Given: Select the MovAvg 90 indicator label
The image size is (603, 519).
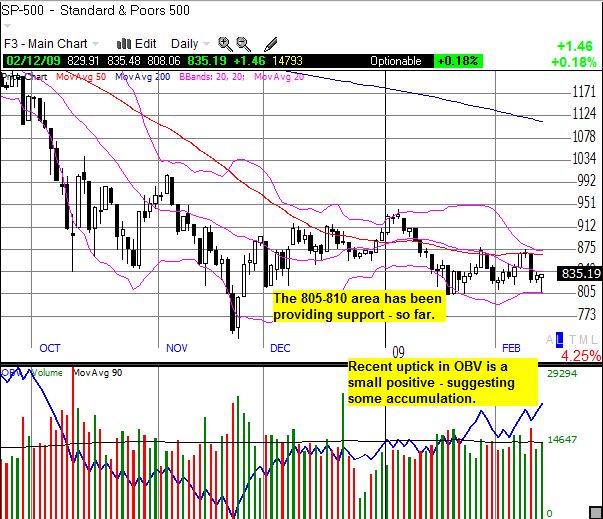Looking at the screenshot, I should [98, 373].
